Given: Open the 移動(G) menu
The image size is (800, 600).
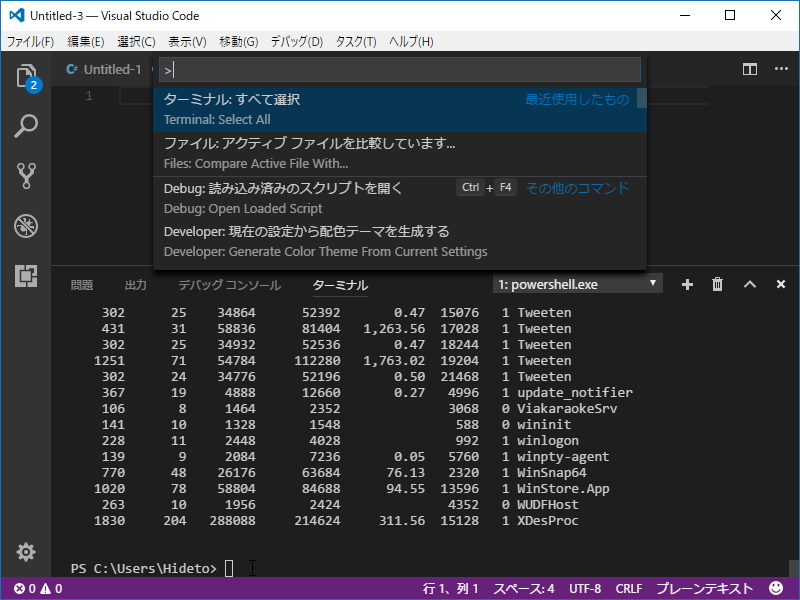Looking at the screenshot, I should pos(239,41).
